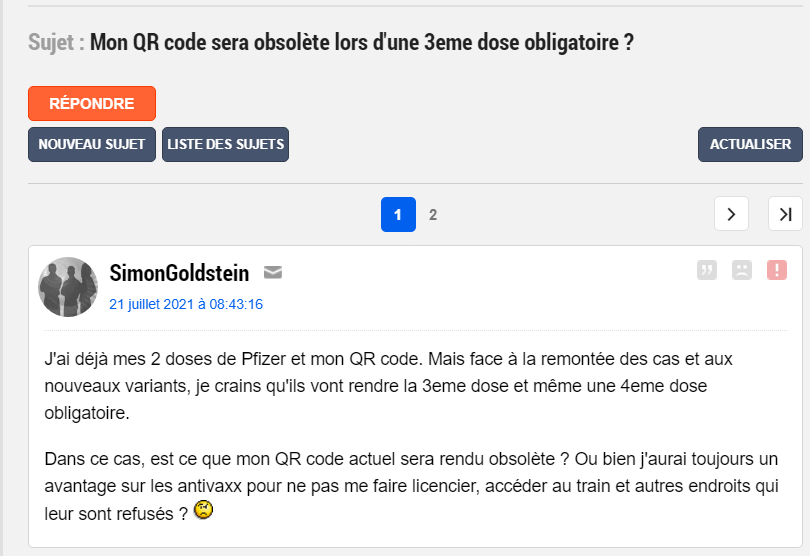This screenshot has height=556, width=810.
Task: Go to next page using the chevron arrow
Action: click(731, 214)
